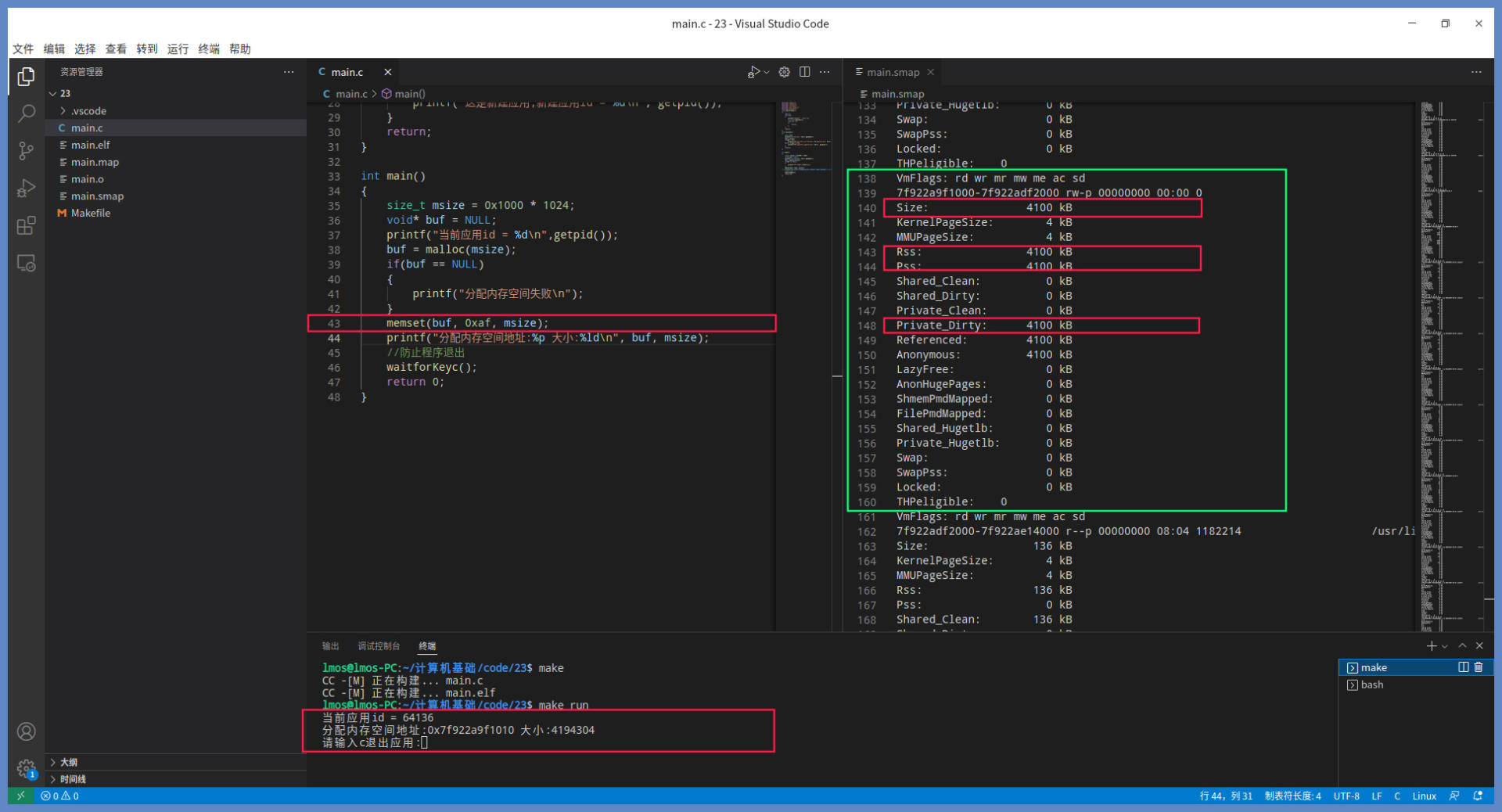Open the run button dropdown arrow

(x=767, y=72)
